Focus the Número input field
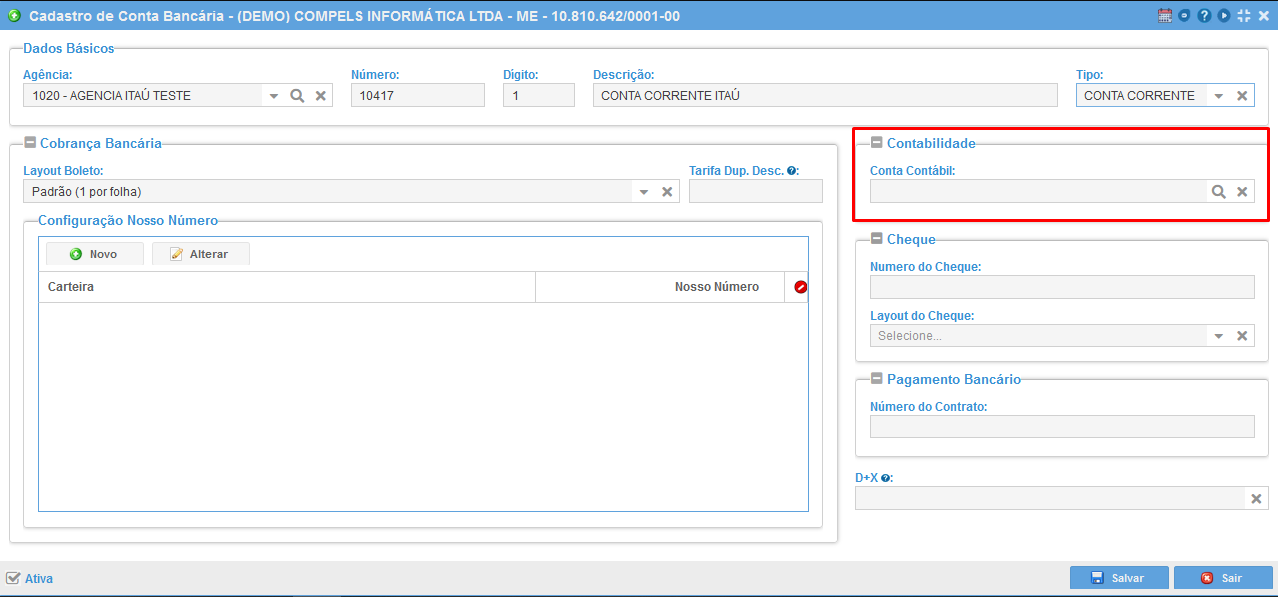This screenshot has height=597, width=1278. coord(418,95)
